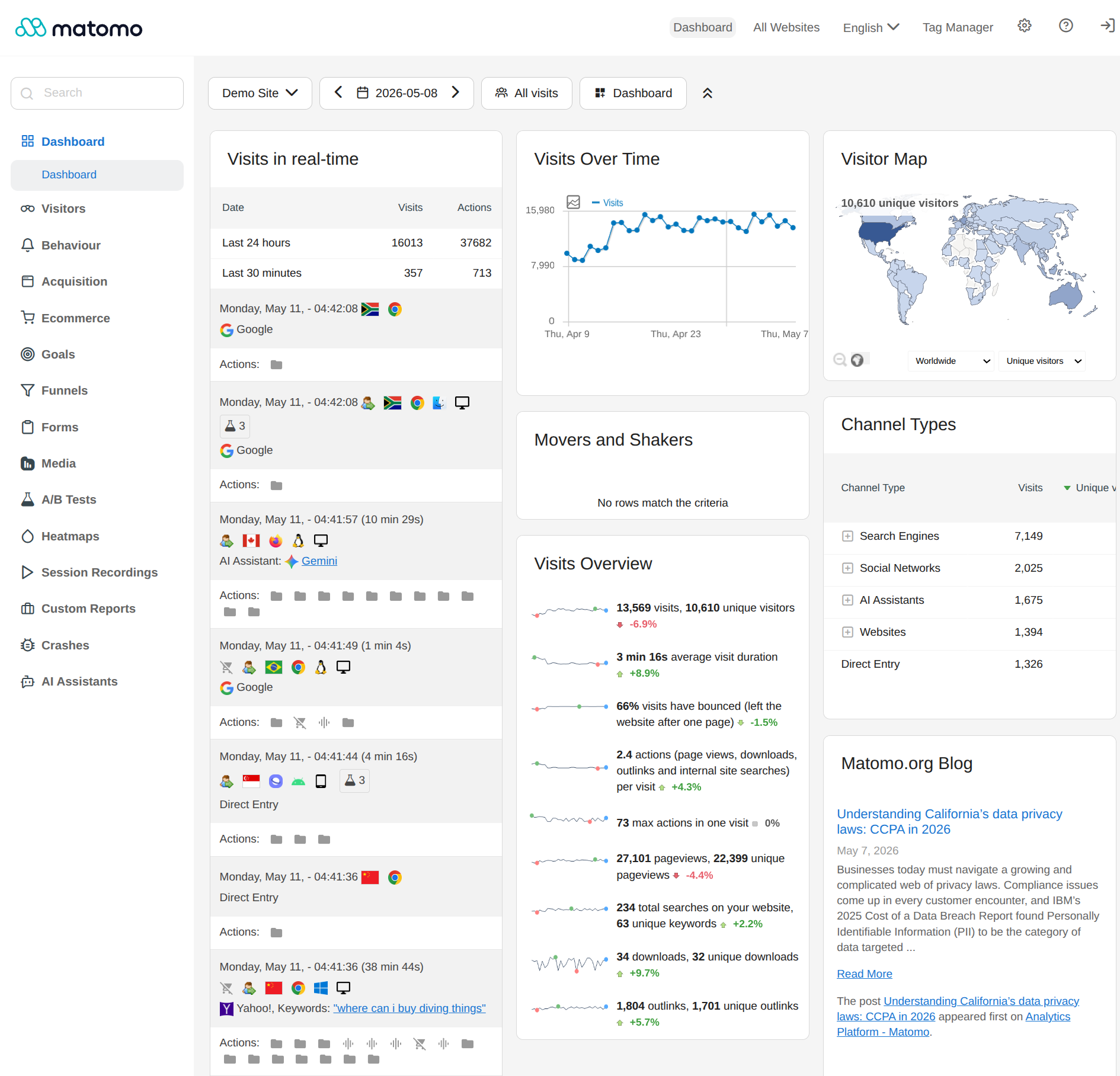Open the Demo Site selector dropdown
This screenshot has height=1076, width=1120.
click(x=260, y=93)
